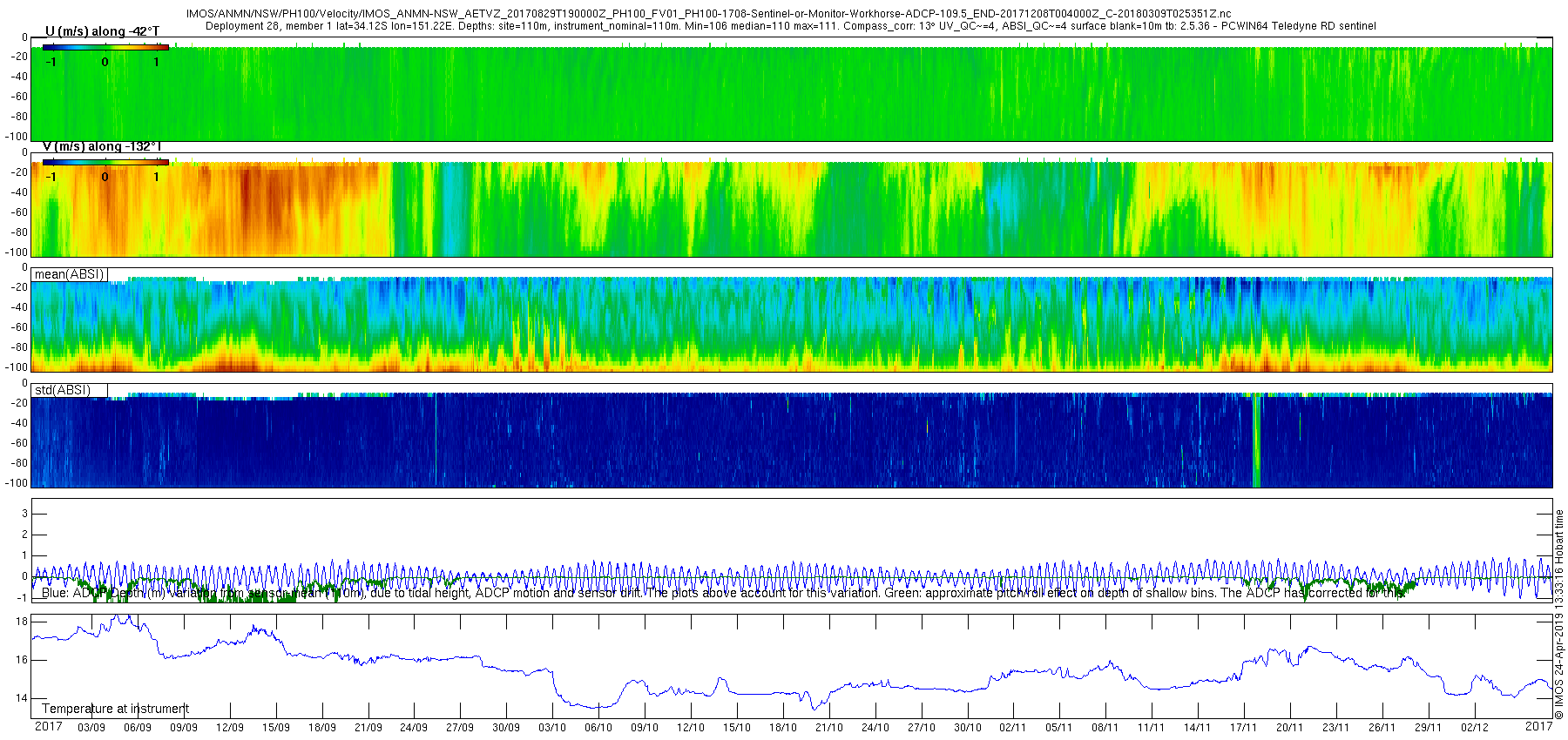Click the '17/11' date tick label
Viewport: 1568px width, 740px height.
point(1244,728)
